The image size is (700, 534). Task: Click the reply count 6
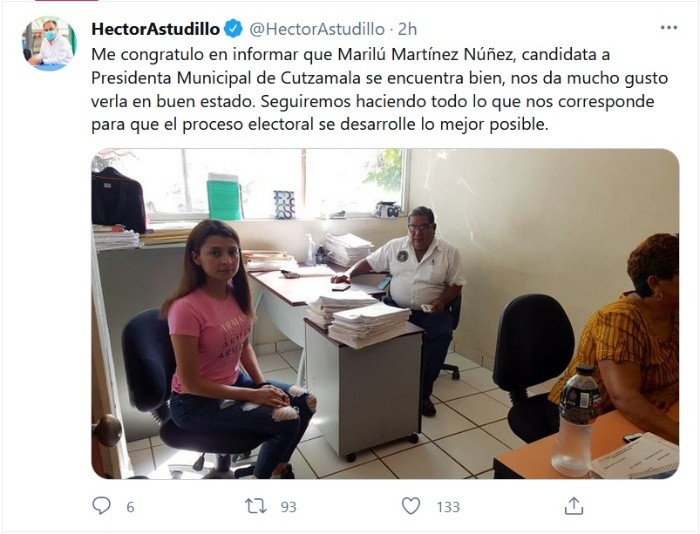click(x=130, y=507)
